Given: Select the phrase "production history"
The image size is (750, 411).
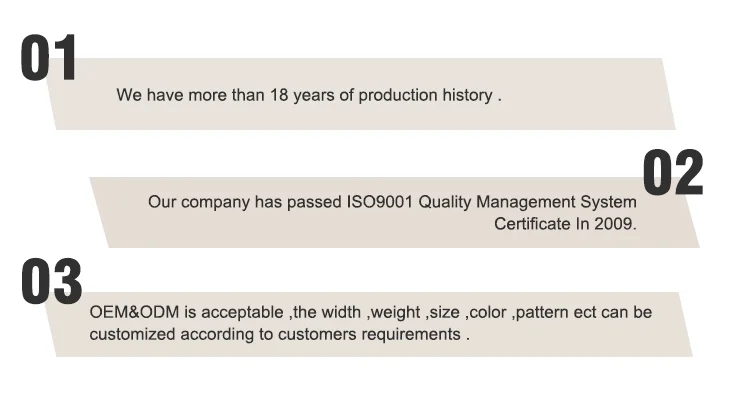Looking at the screenshot, I should [425, 96].
